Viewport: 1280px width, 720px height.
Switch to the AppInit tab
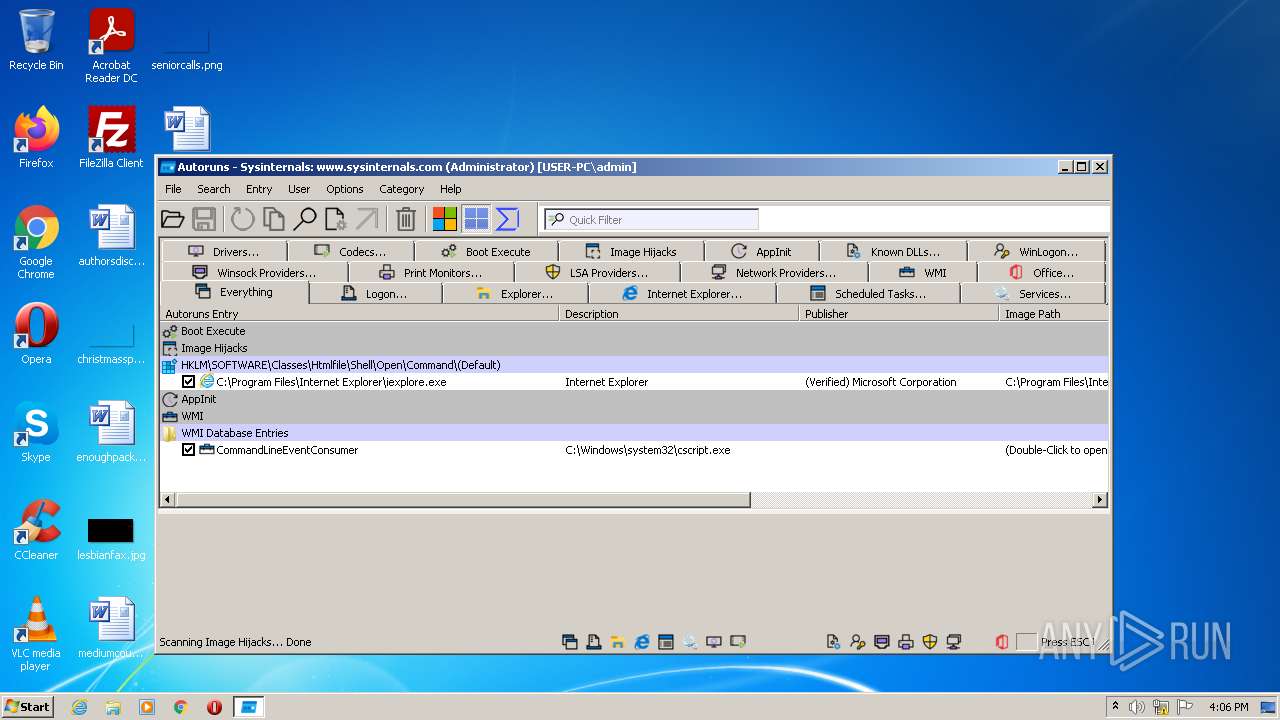pos(761,252)
